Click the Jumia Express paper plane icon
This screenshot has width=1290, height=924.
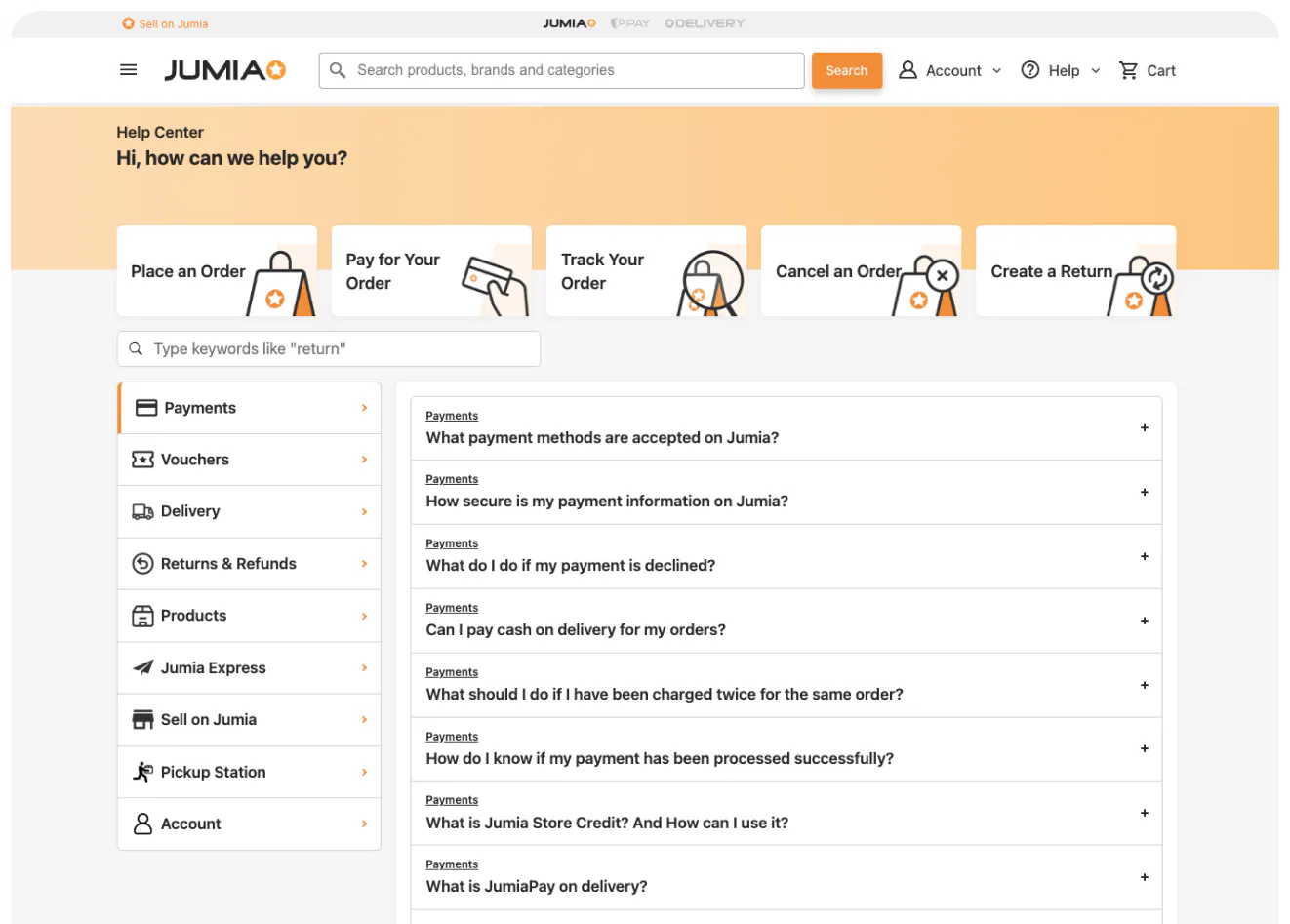tap(142, 668)
